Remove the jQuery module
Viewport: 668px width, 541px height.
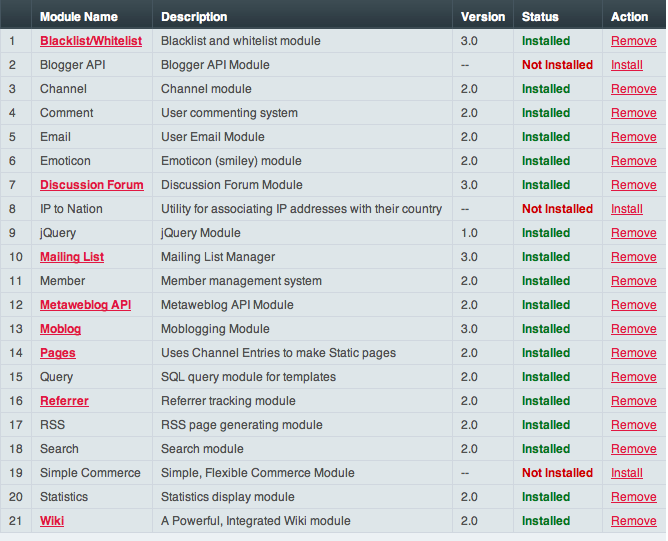pos(633,233)
